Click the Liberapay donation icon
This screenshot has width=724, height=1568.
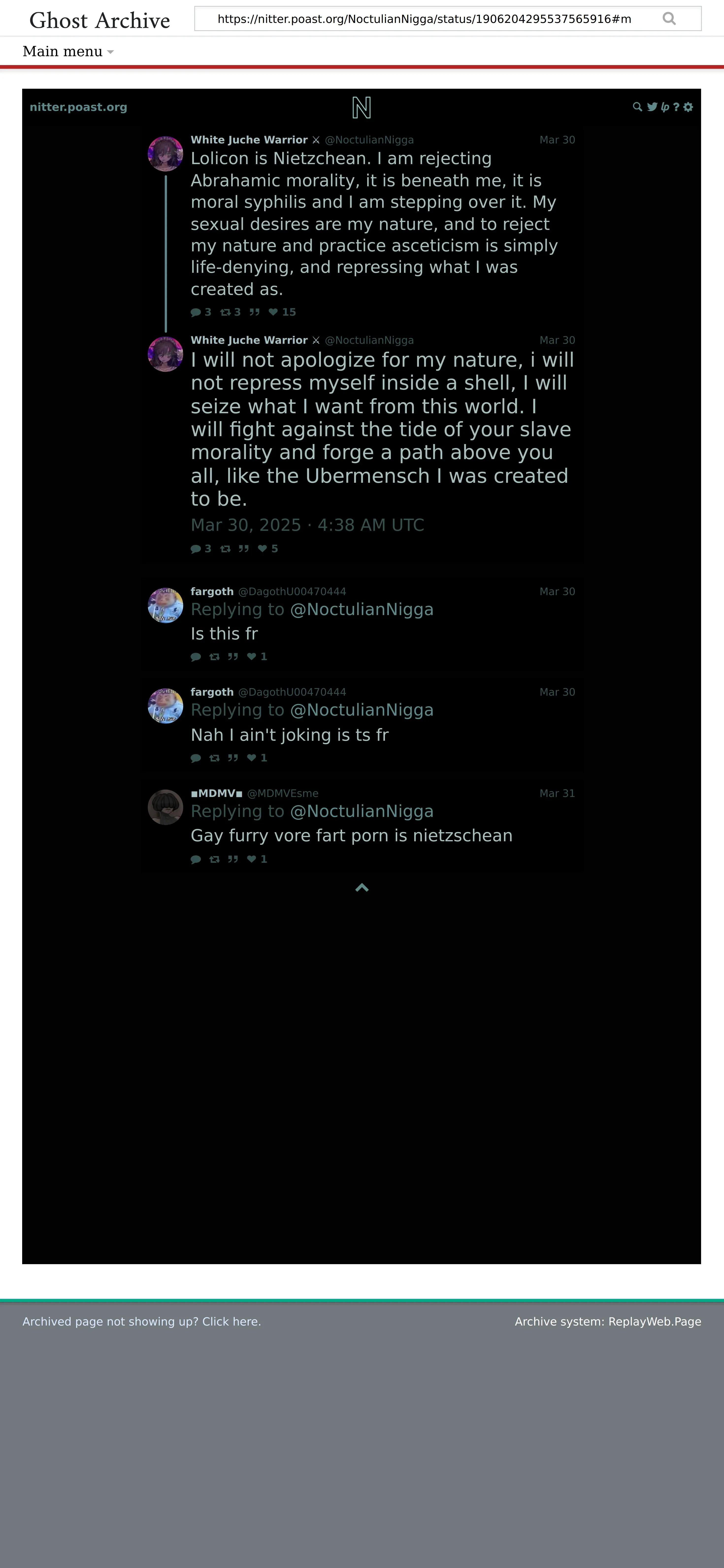tap(665, 107)
